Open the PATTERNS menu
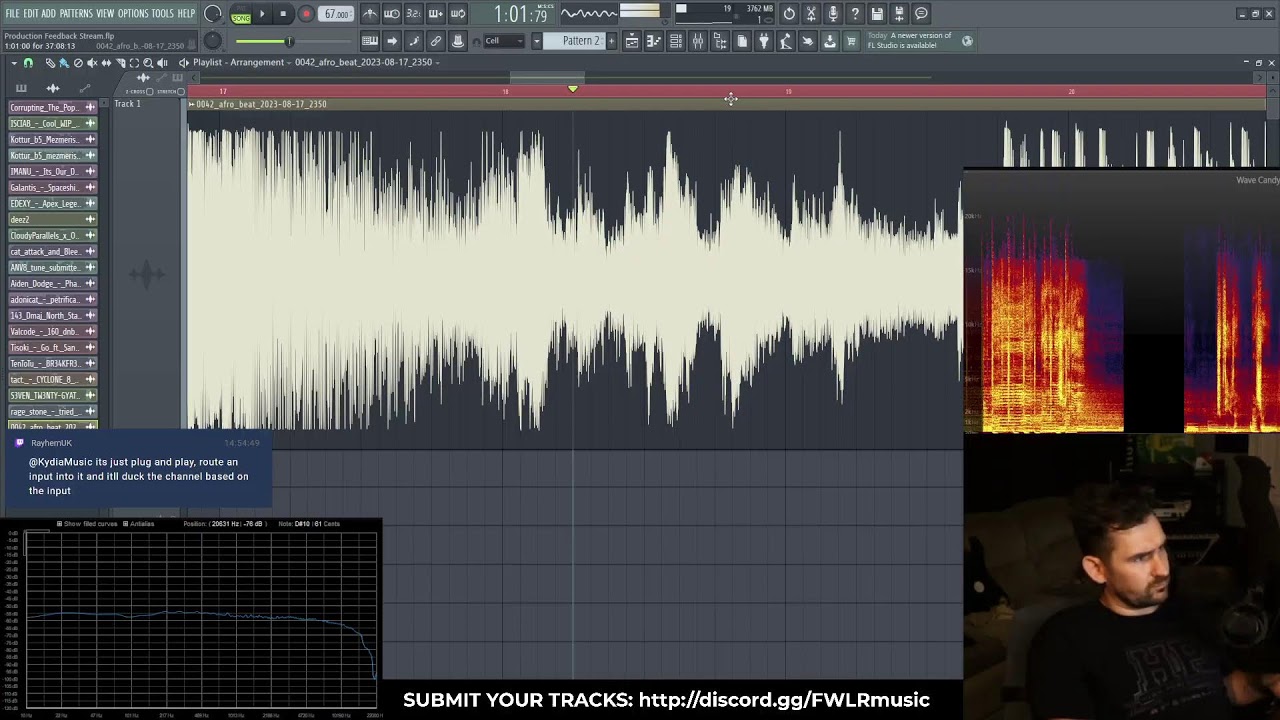The width and height of the screenshot is (1280, 720). click(76, 13)
